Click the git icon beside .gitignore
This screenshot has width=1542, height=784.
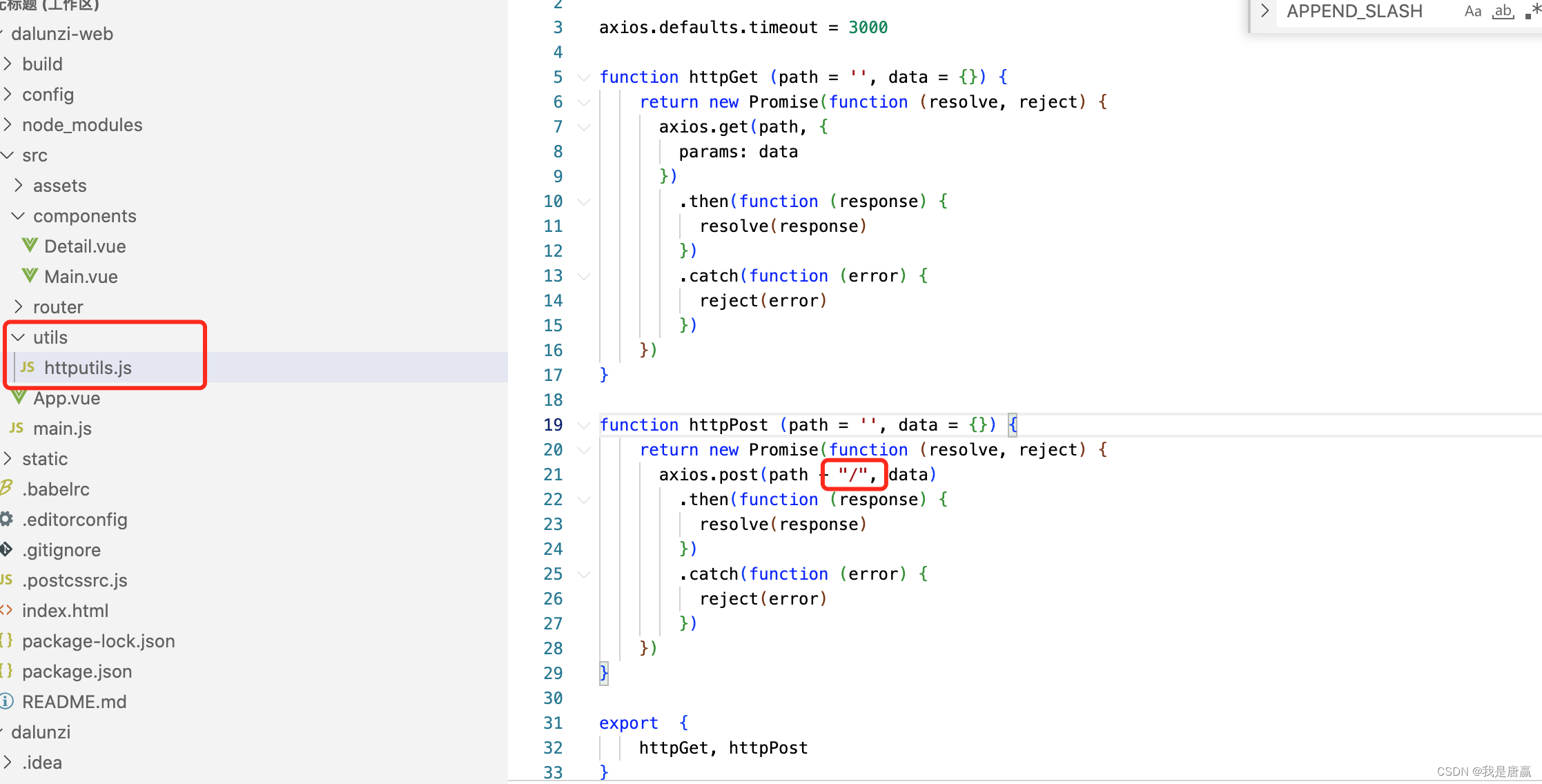[x=7, y=549]
